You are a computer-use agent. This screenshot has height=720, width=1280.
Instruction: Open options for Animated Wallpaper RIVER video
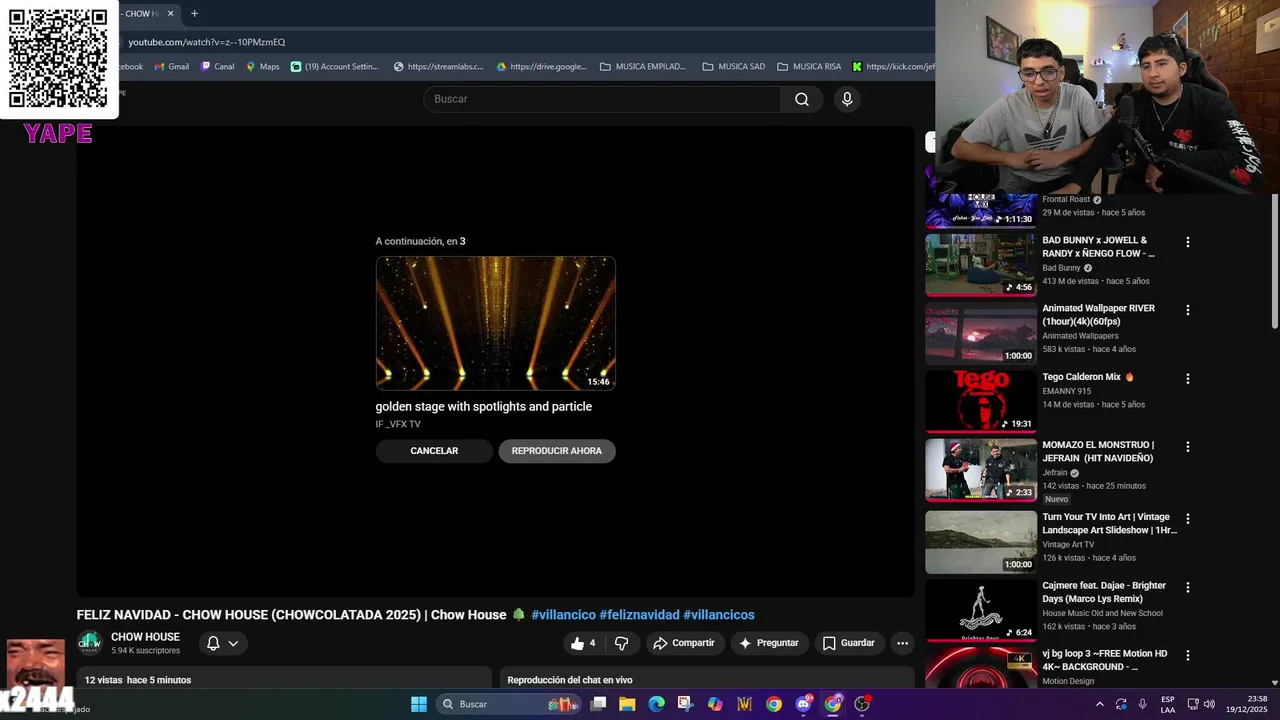tap(1188, 310)
